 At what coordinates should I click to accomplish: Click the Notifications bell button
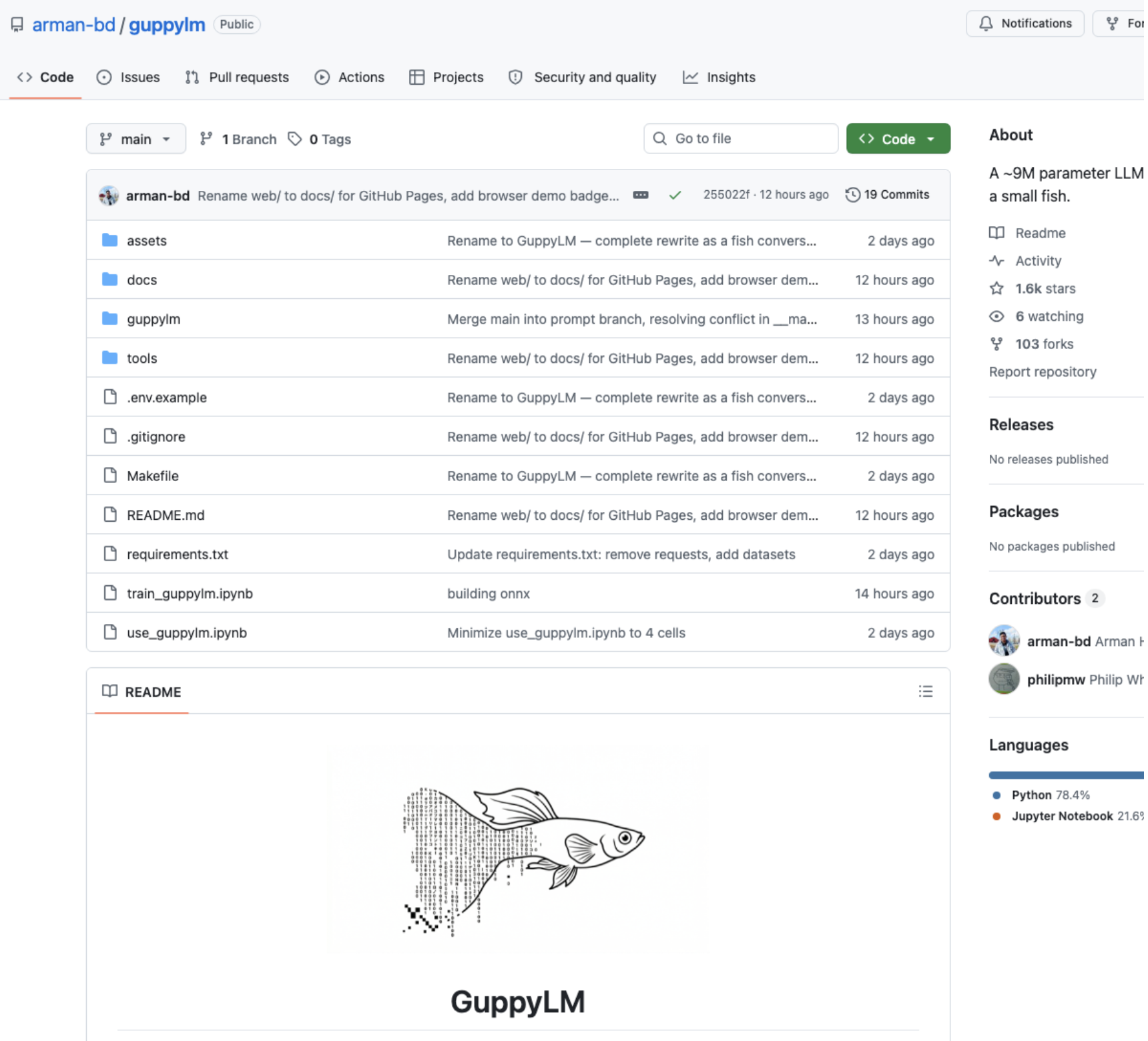coord(1025,23)
